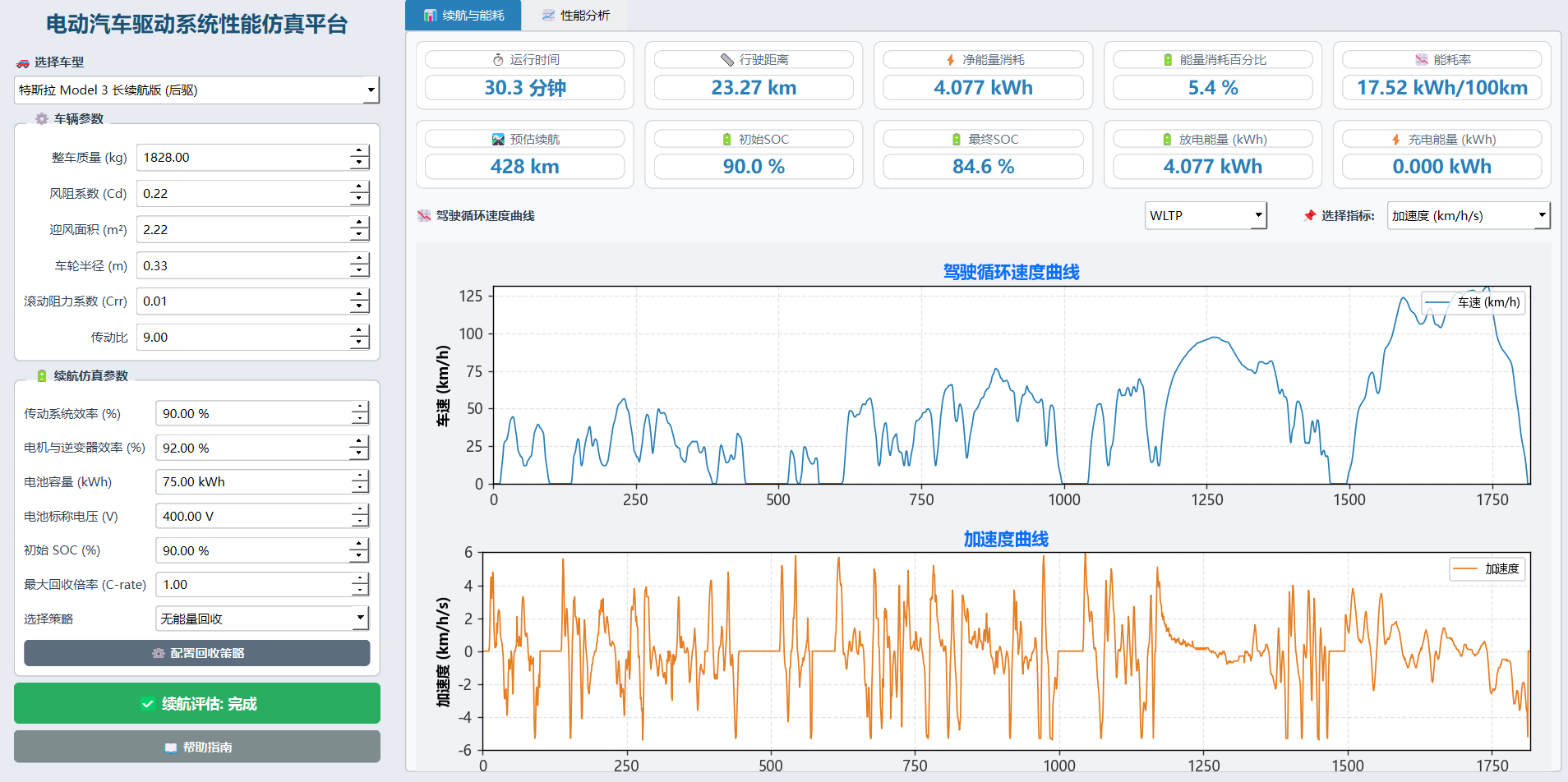The image size is (1568, 782).
Task: Click the lightning icon in 净能量消耗 card
Action: pos(951,60)
